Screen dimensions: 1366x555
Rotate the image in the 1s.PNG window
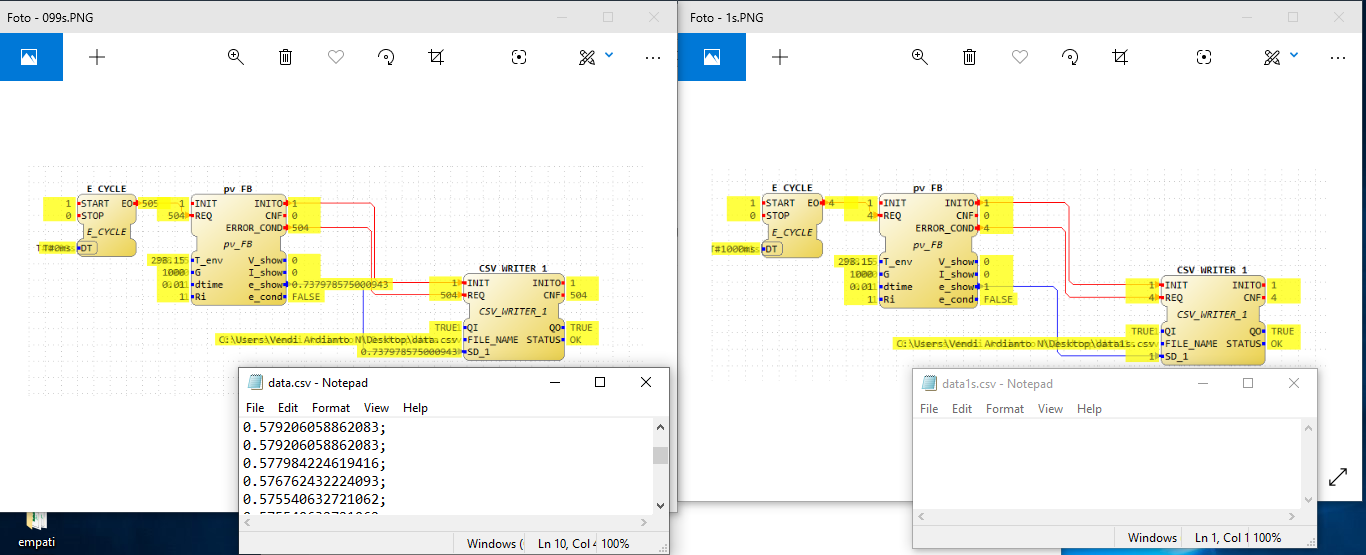(1070, 57)
